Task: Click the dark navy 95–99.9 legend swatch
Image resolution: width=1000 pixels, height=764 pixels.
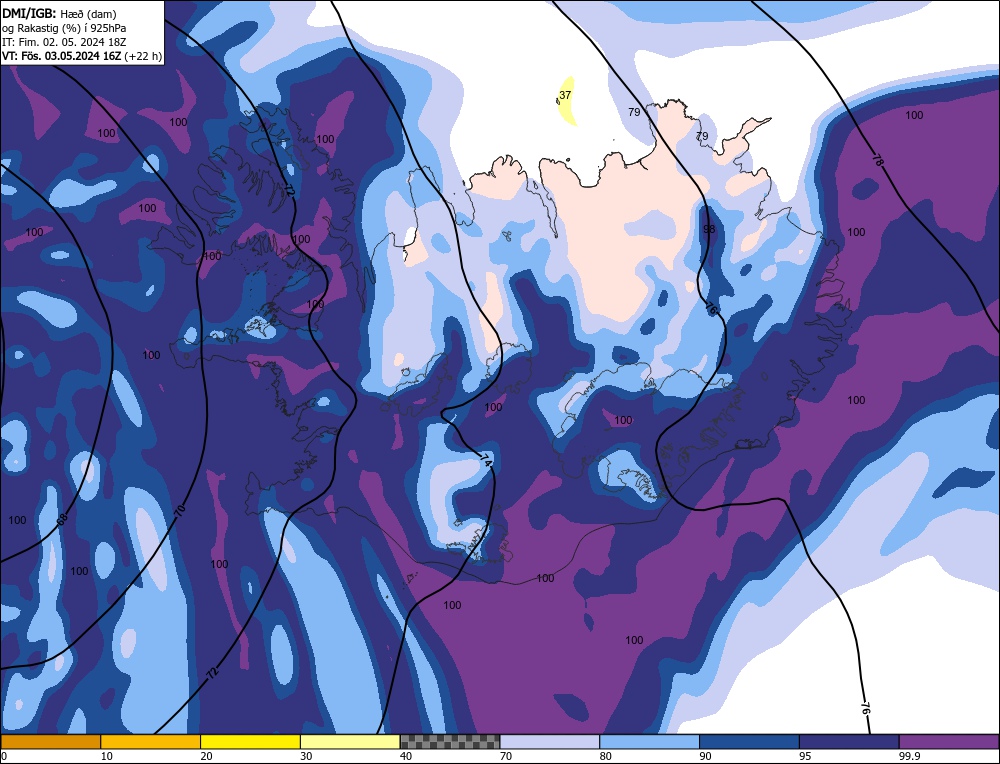Action: coord(849,742)
